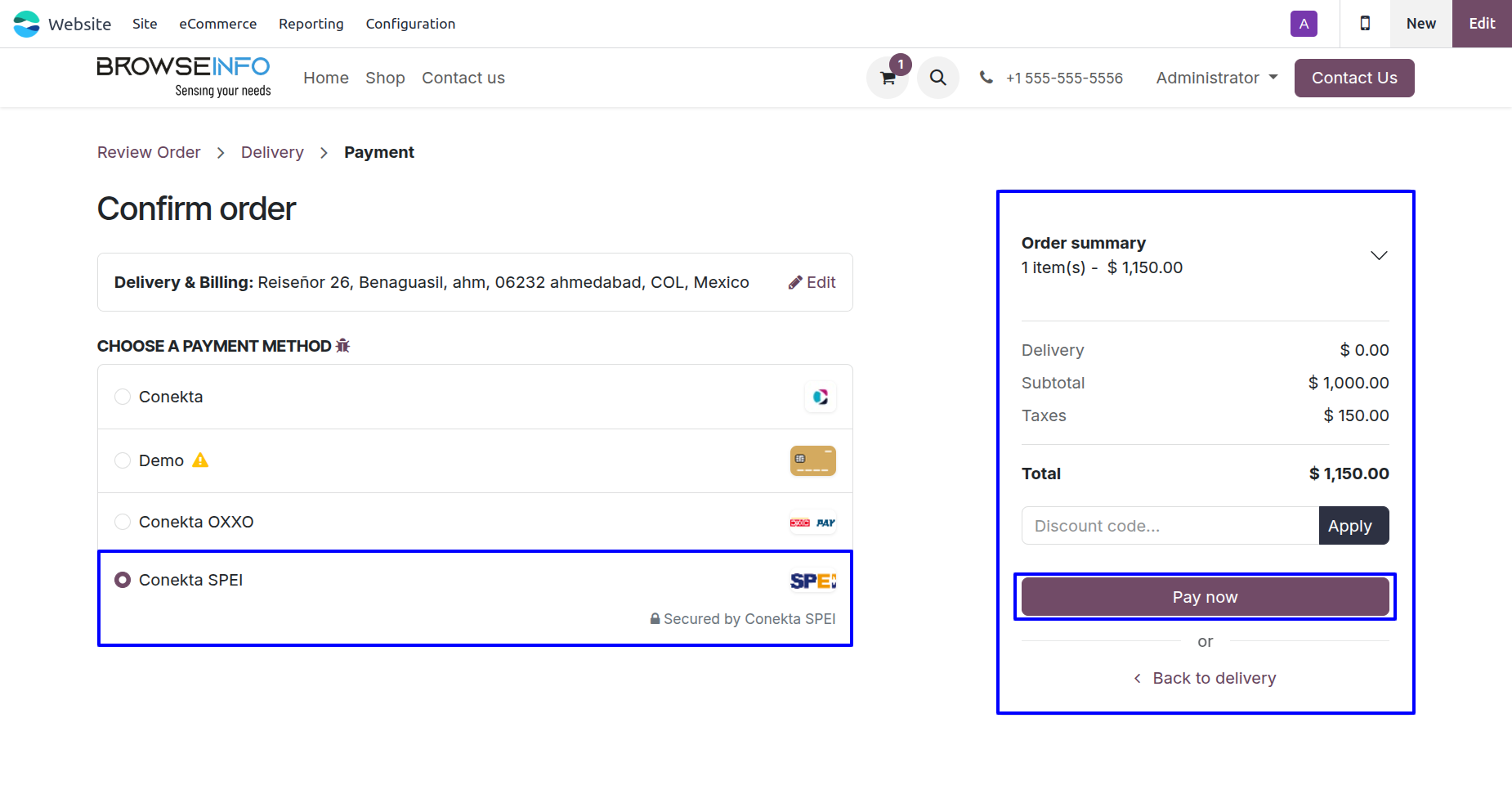Click the Confirm order heading
The image size is (1512, 790).
tap(196, 209)
